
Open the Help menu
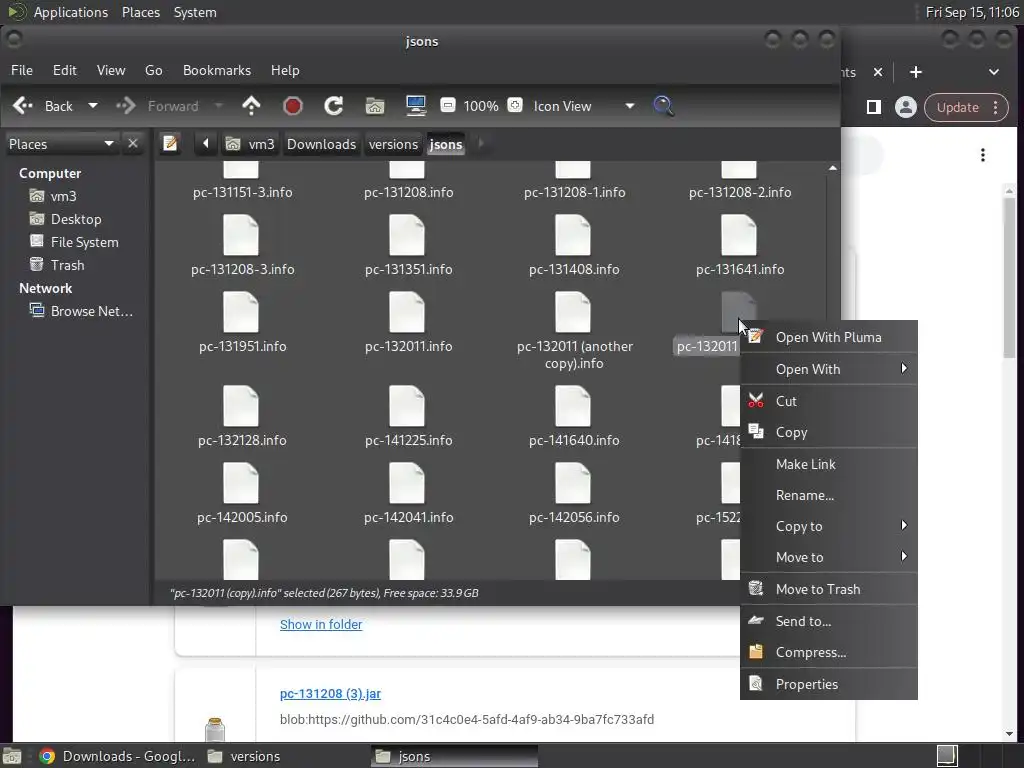285,70
